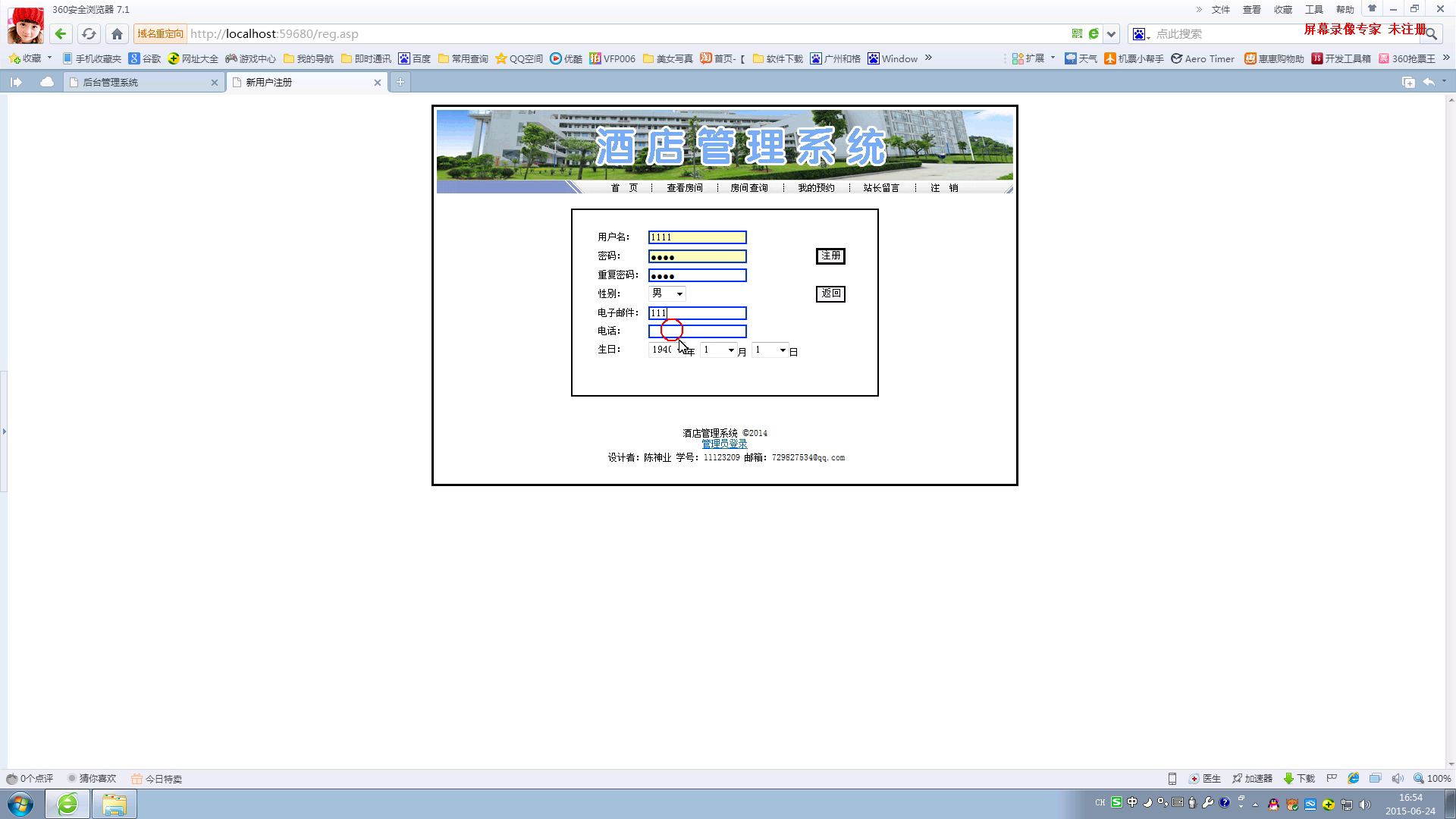Open the 游戏中心 bookmark
The image size is (1456, 819).
pyautogui.click(x=251, y=58)
